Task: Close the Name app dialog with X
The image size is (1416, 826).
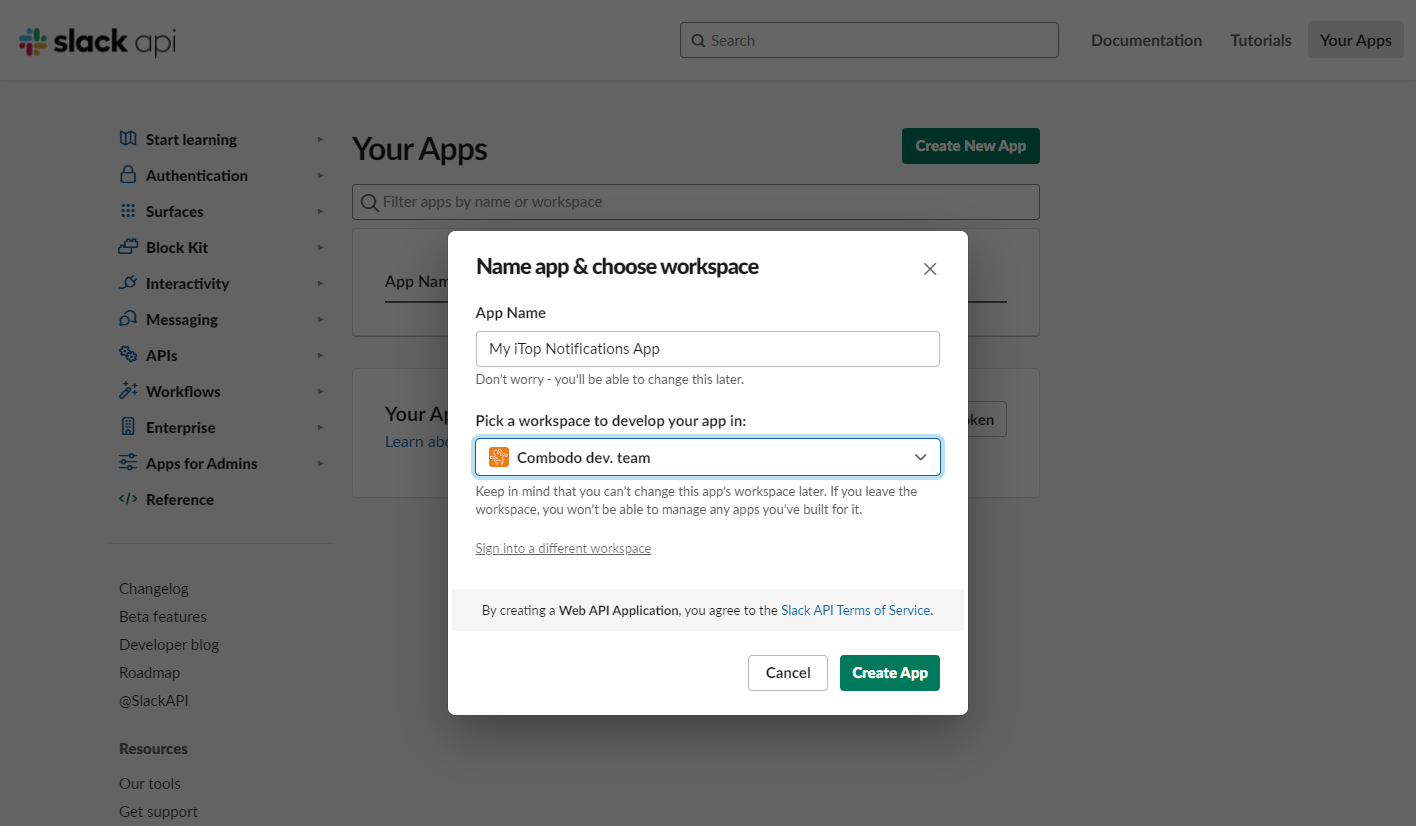Action: pyautogui.click(x=930, y=269)
